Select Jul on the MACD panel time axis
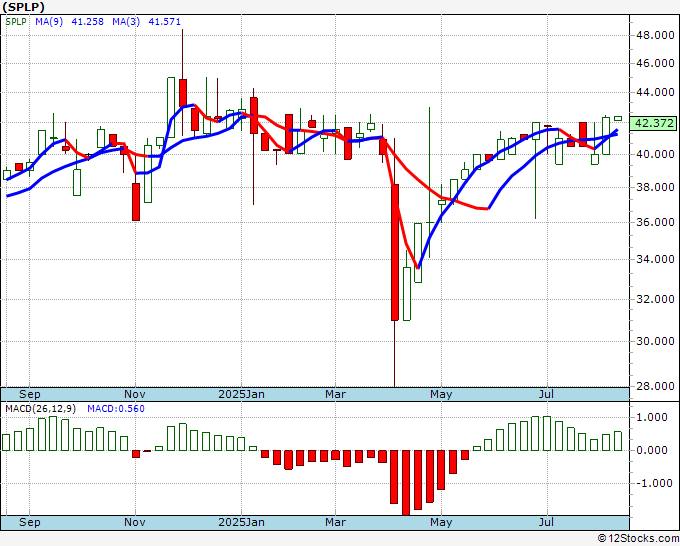This screenshot has height=546, width=680. pyautogui.click(x=546, y=522)
